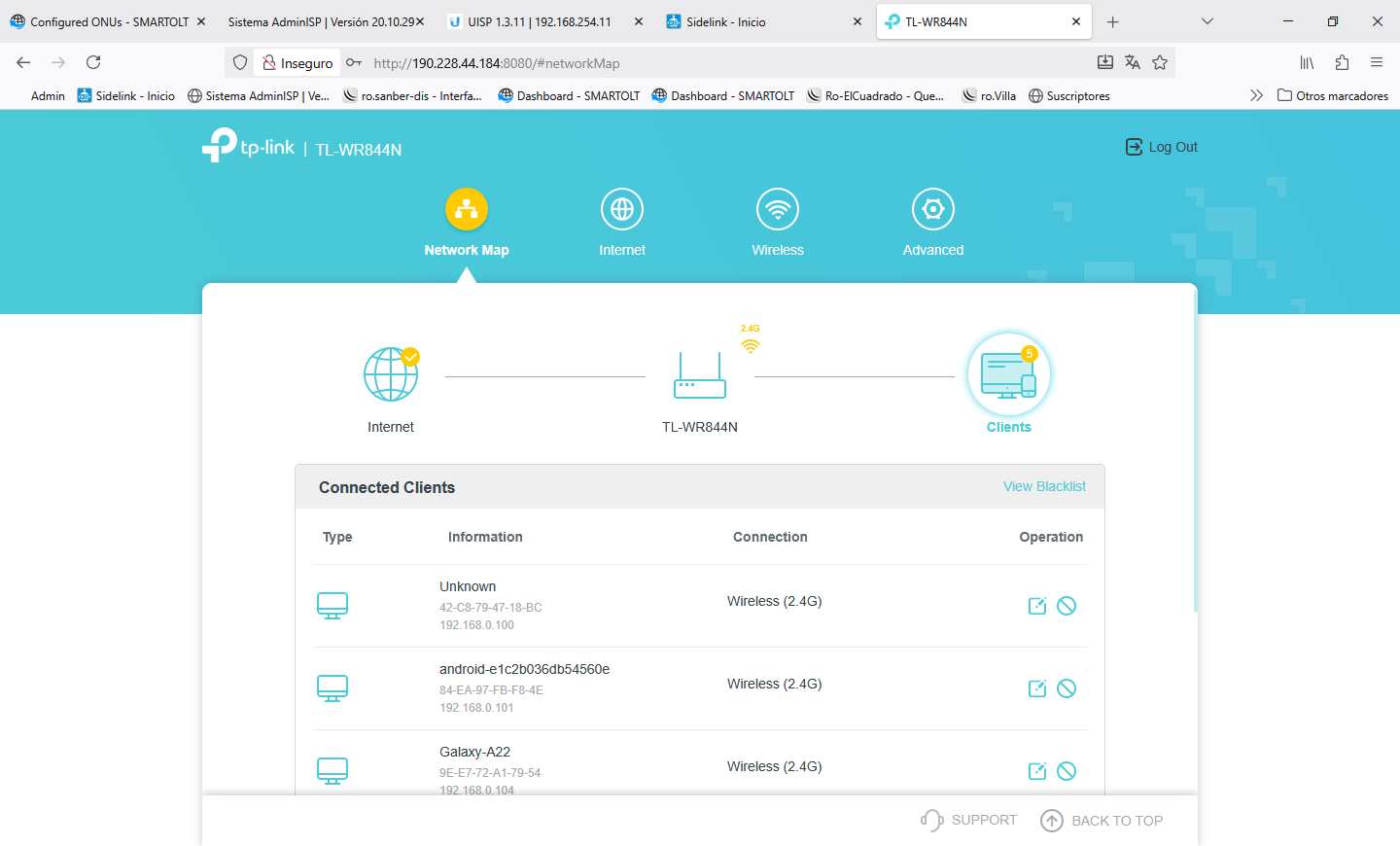Open the Advanced settings icon
The width and height of the screenshot is (1400, 846).
pos(932,210)
